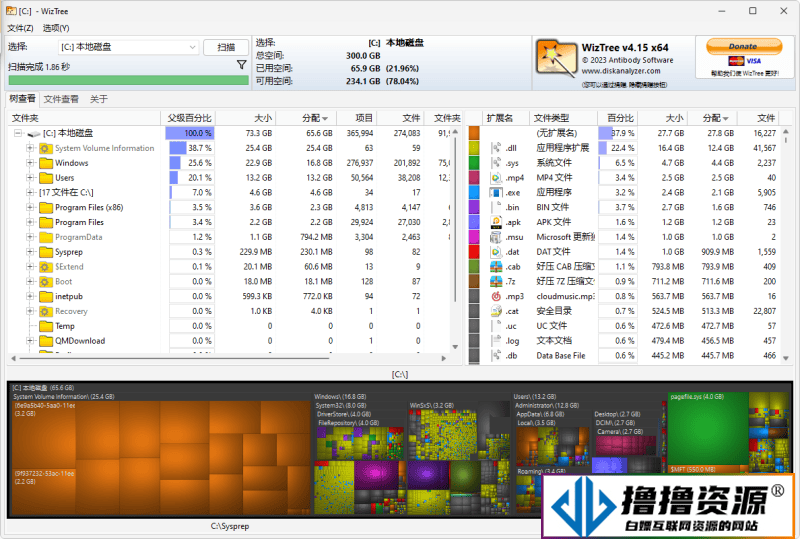Click the 扫描 scan button
Image resolution: width=800 pixels, height=539 pixels.
click(x=226, y=47)
